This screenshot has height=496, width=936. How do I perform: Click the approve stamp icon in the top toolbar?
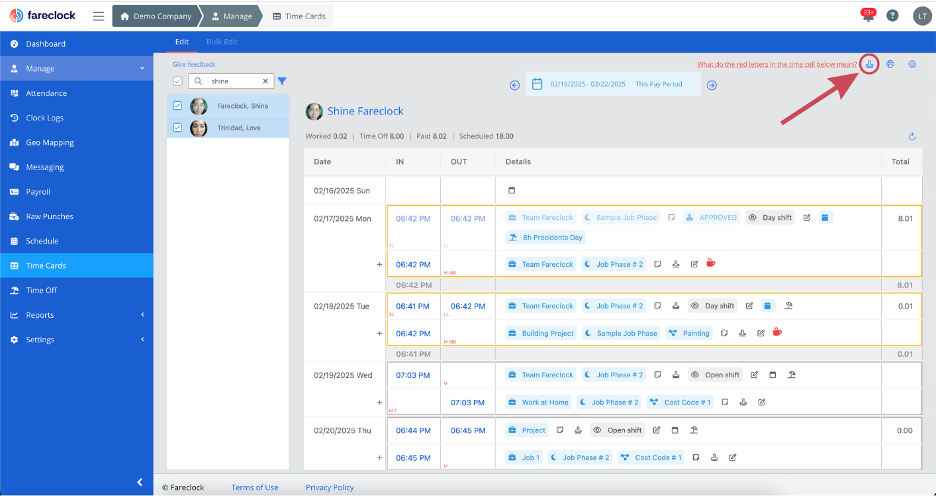tap(870, 64)
